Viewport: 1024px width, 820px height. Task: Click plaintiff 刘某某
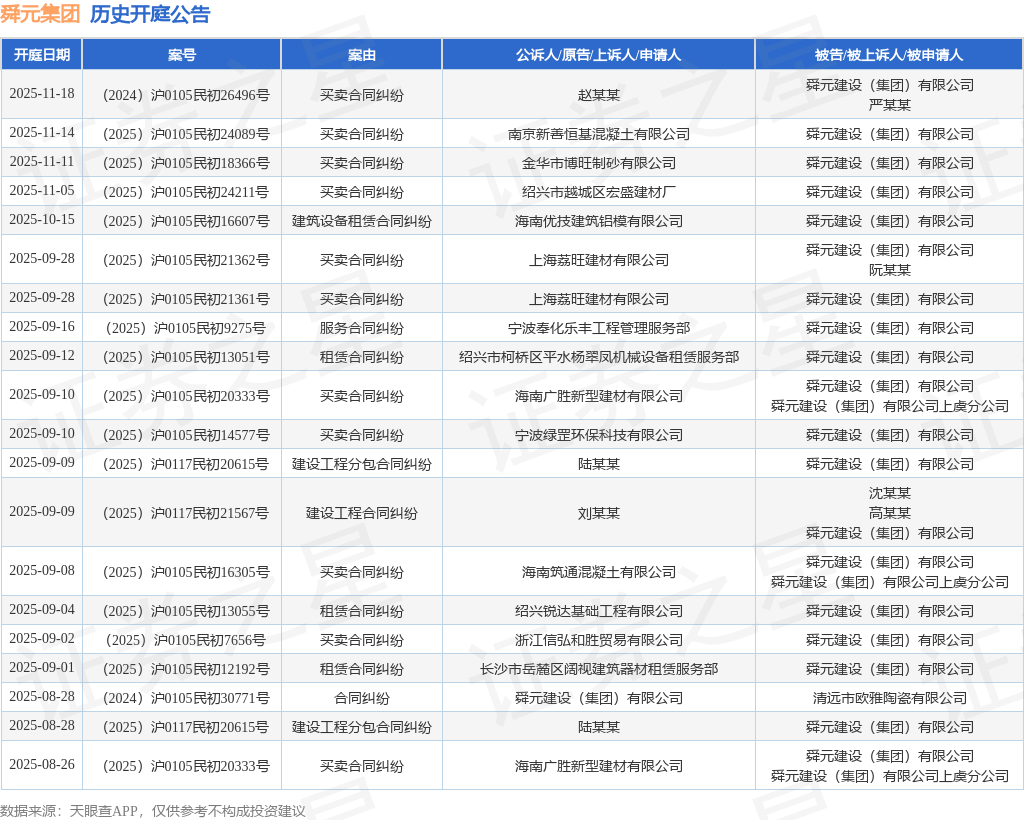pos(598,513)
